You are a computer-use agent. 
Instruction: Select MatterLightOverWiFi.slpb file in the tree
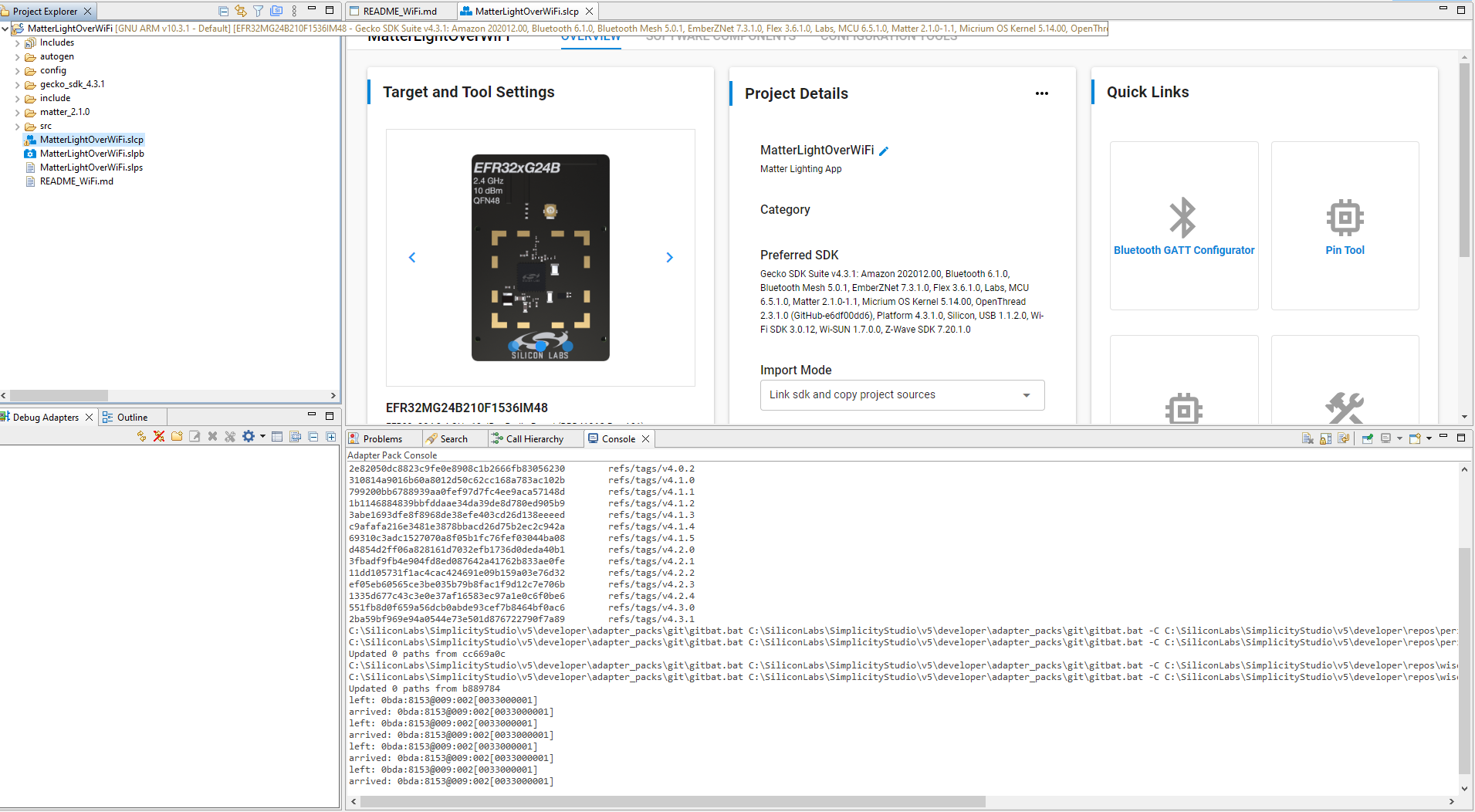[91, 154]
